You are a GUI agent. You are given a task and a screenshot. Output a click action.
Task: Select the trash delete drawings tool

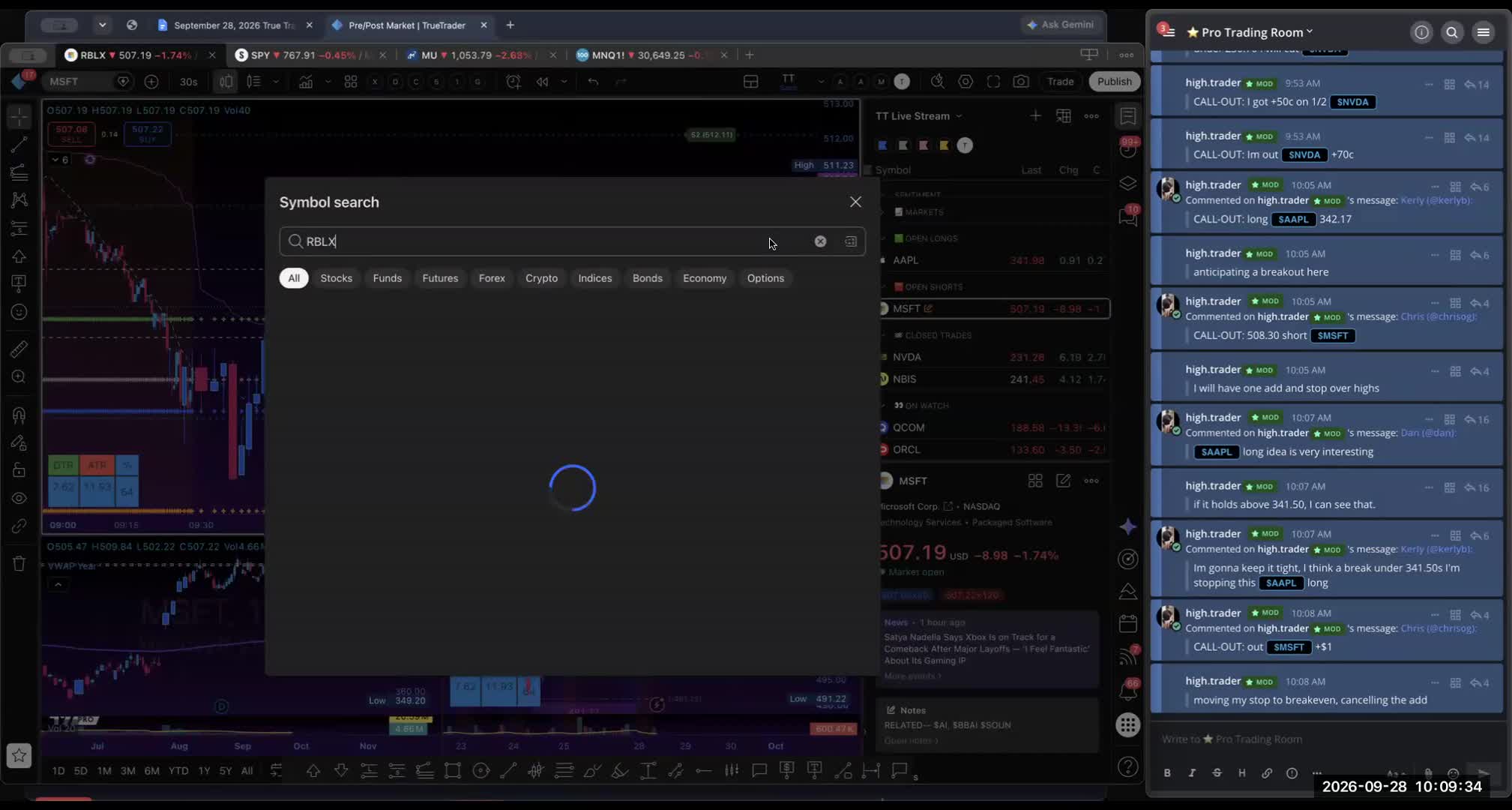point(19,563)
